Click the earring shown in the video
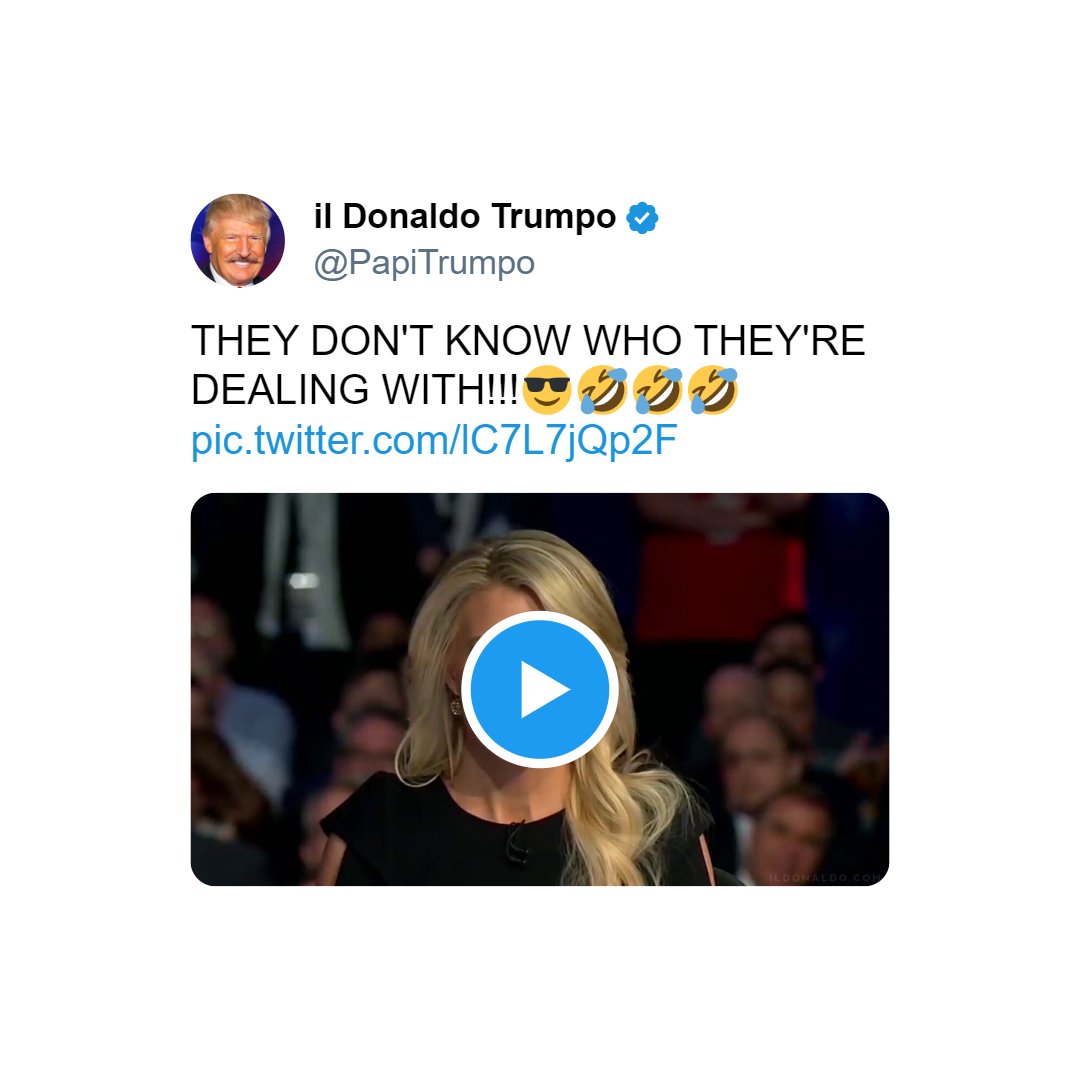Screen dimensions: 1080x1080 pos(455,705)
